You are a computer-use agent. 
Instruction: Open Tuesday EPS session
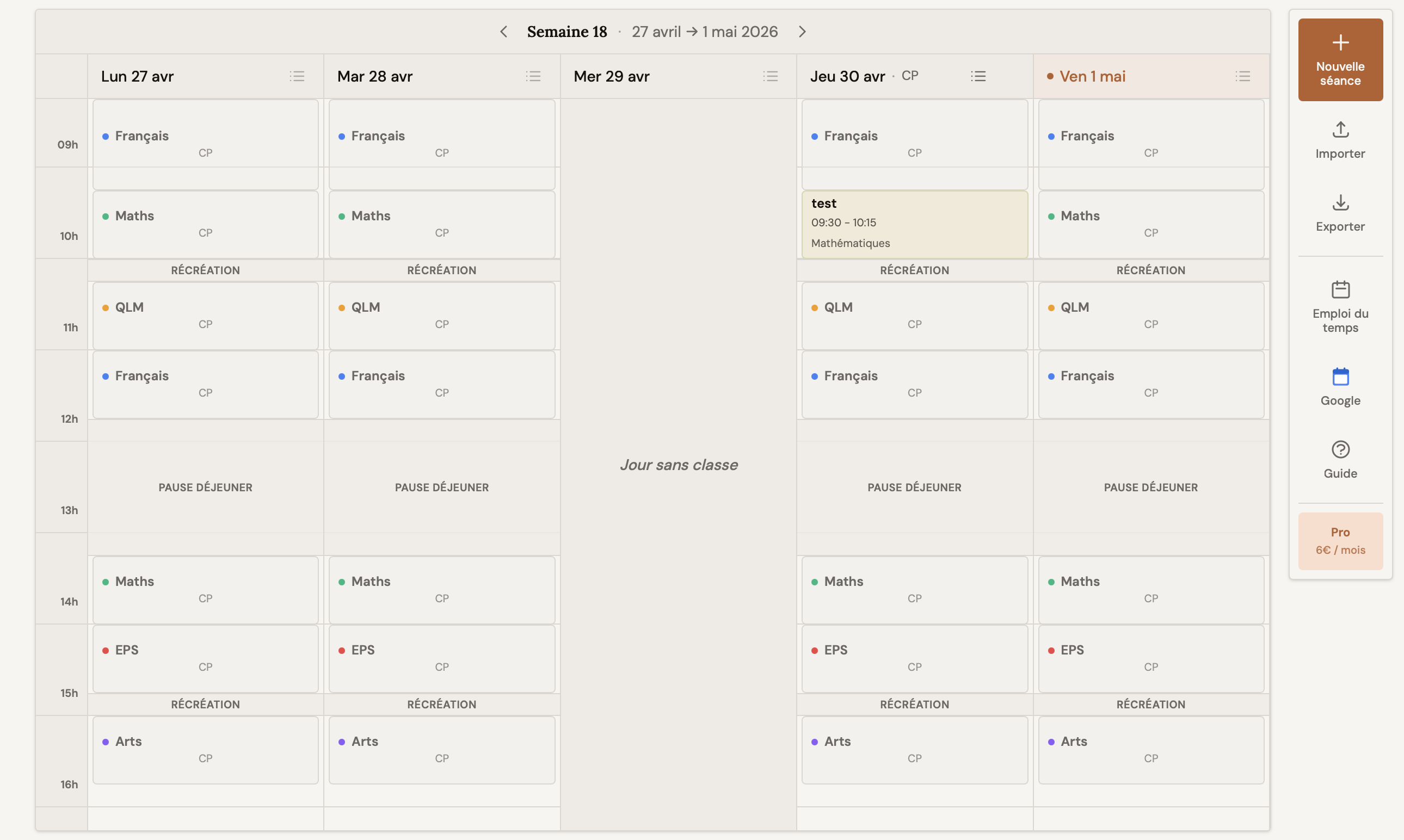(441, 659)
